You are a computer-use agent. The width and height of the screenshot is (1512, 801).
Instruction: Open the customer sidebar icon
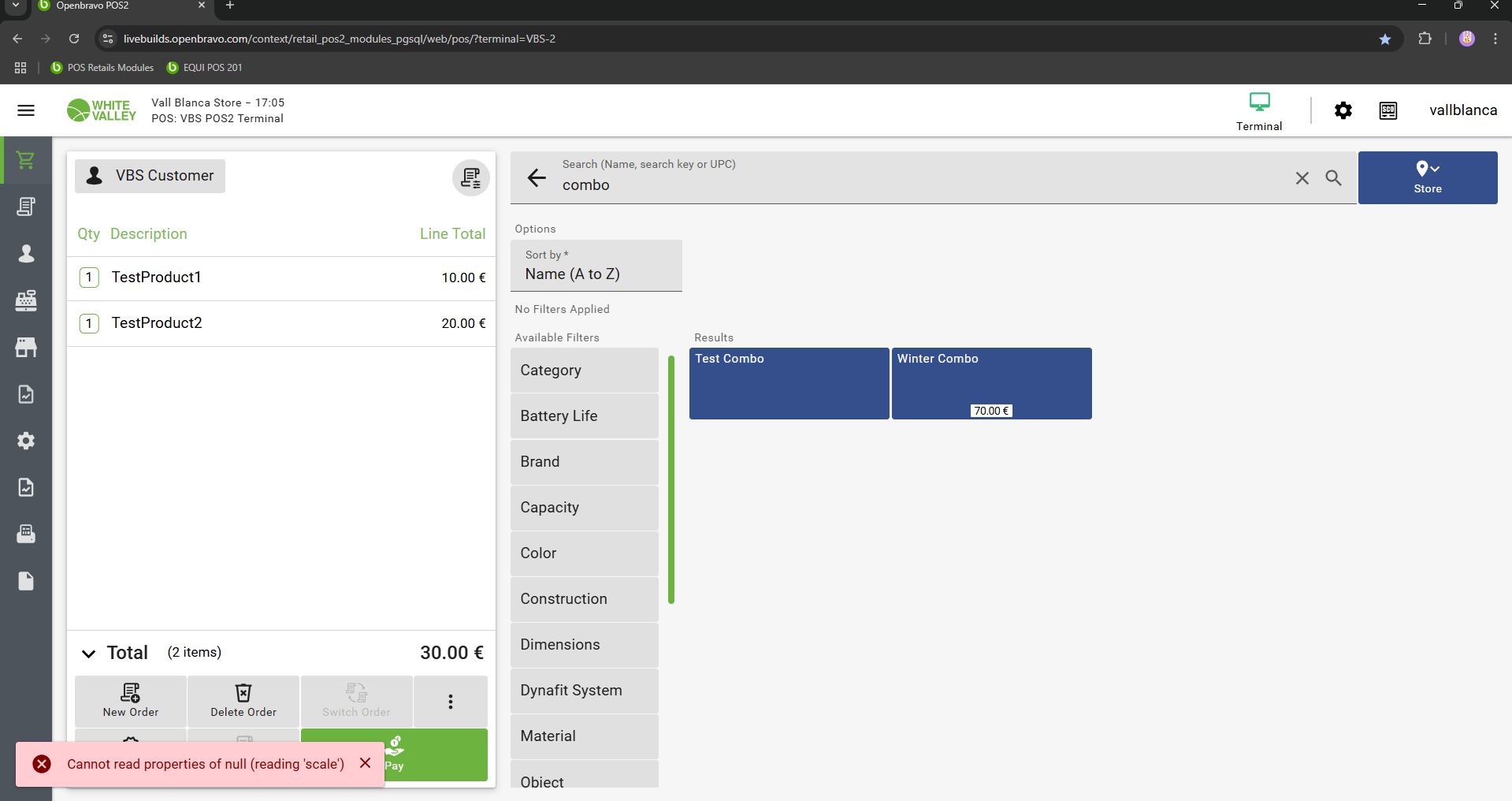pos(26,253)
